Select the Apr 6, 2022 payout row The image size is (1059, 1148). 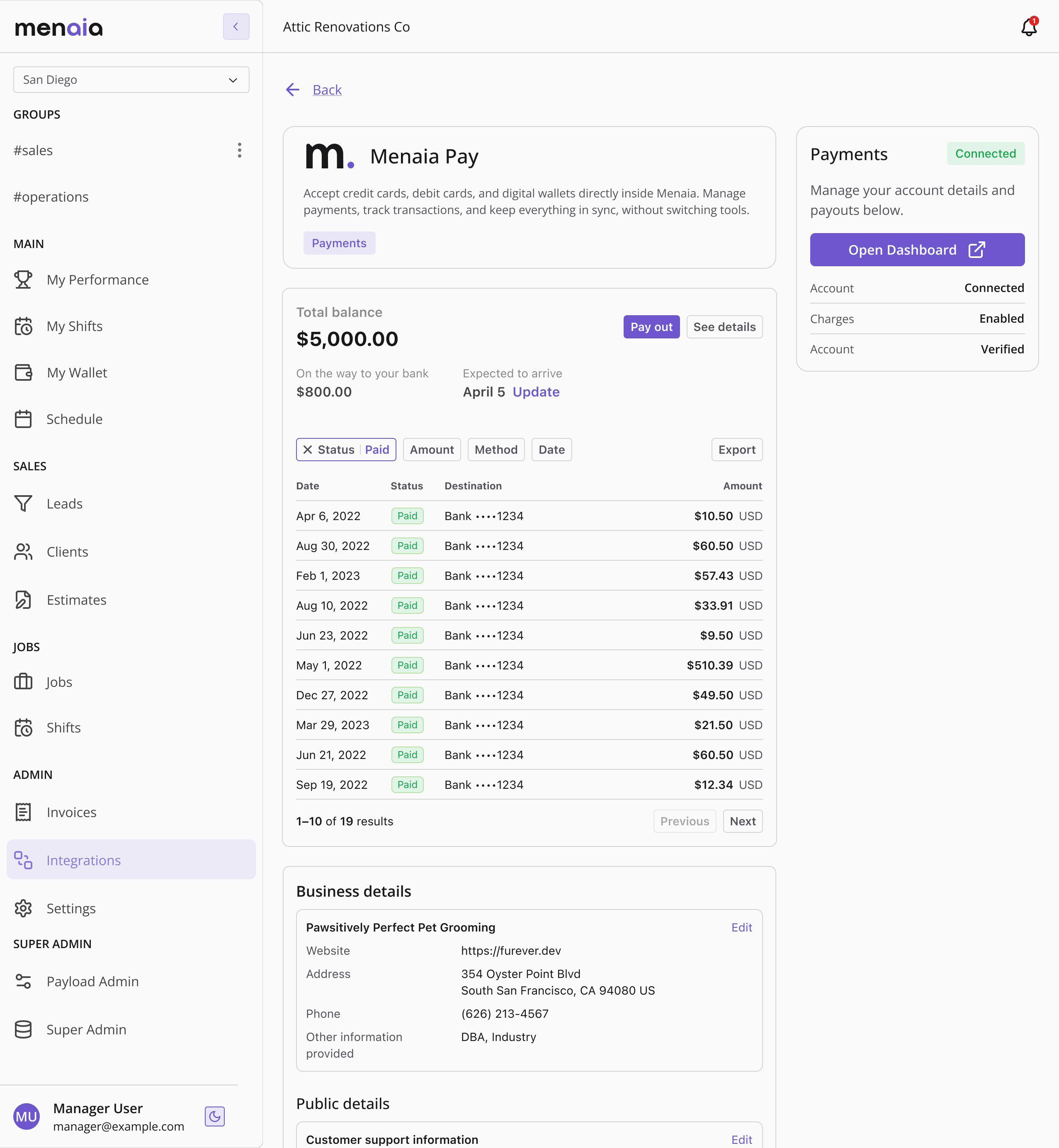point(529,516)
